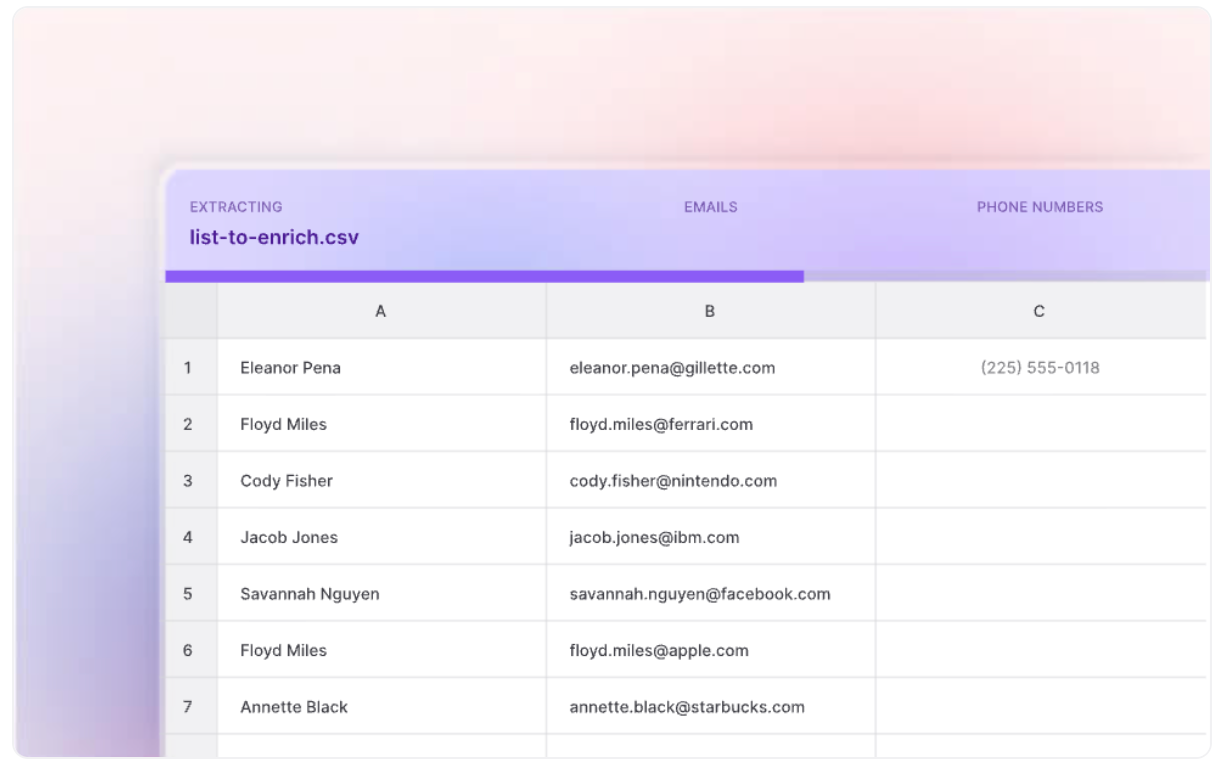The height and width of the screenshot is (768, 1220).
Task: Select column B header
Action: click(x=710, y=311)
